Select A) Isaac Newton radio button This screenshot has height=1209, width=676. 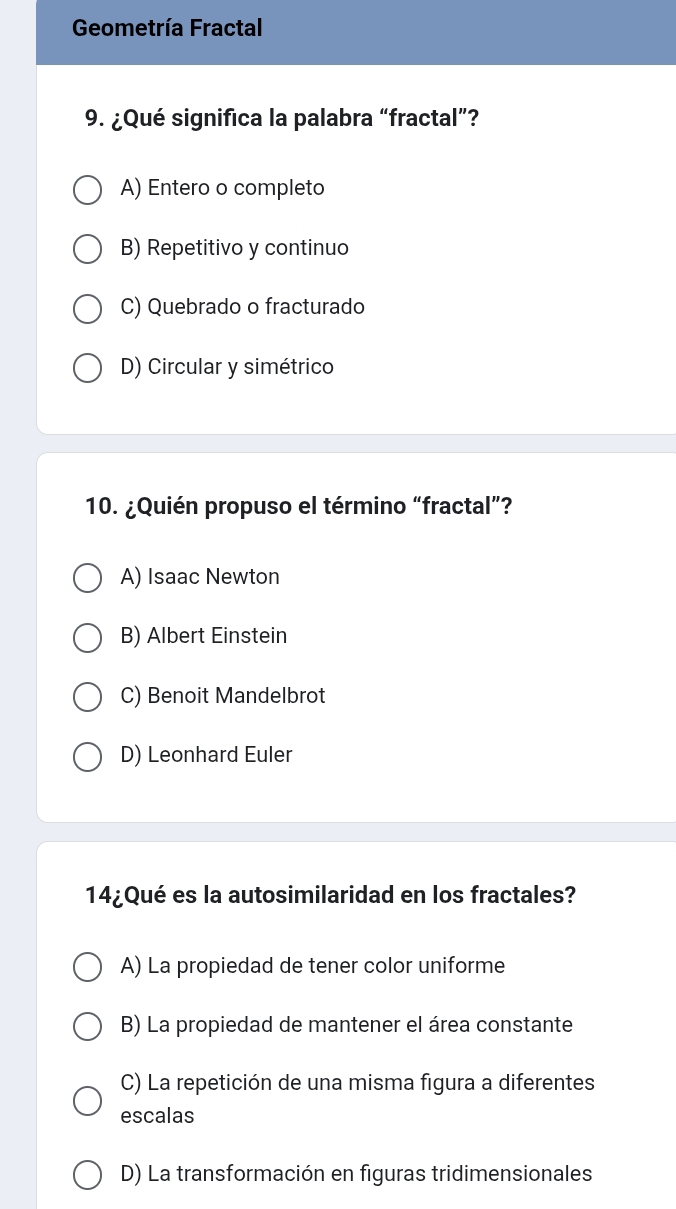point(88,579)
